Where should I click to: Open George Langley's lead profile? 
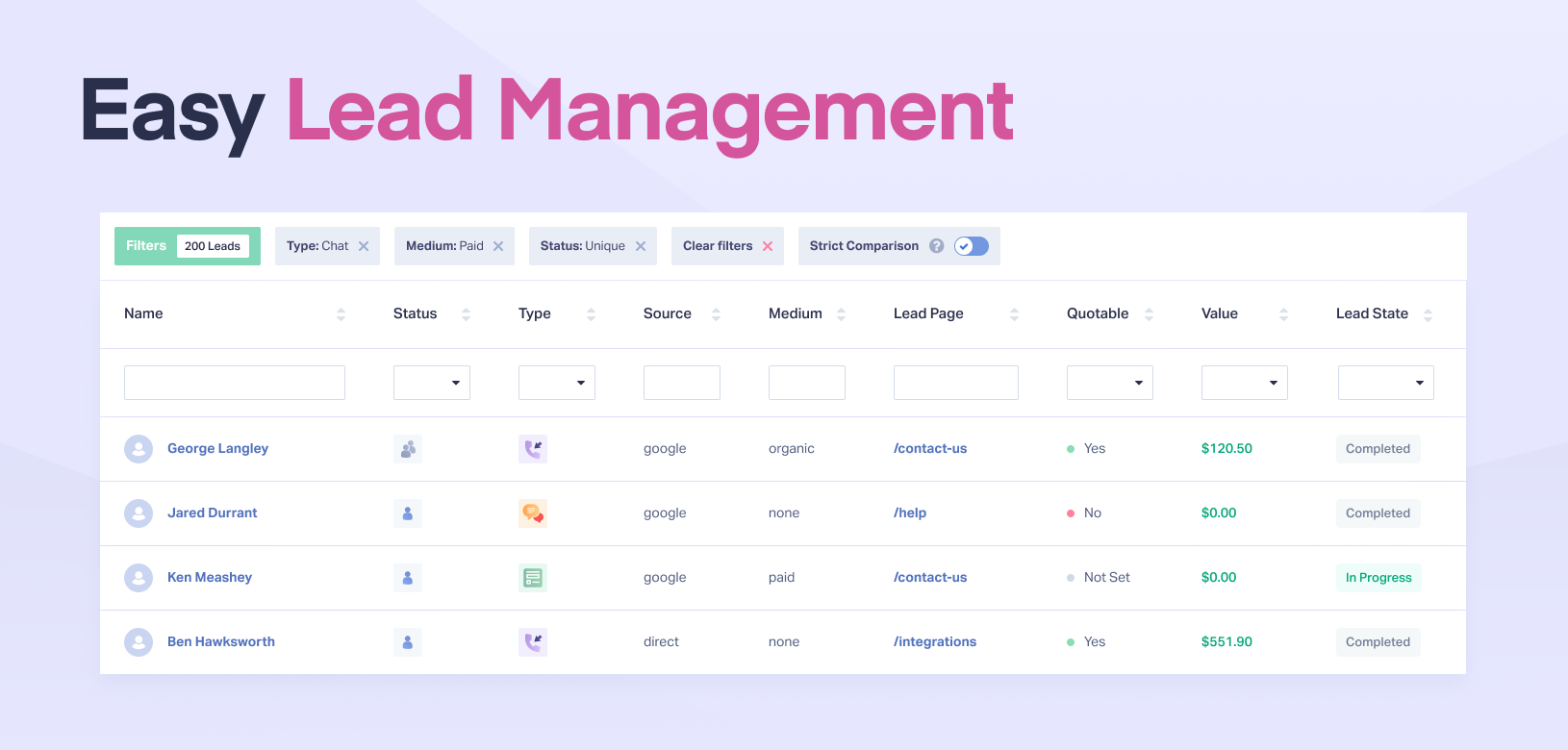point(217,448)
